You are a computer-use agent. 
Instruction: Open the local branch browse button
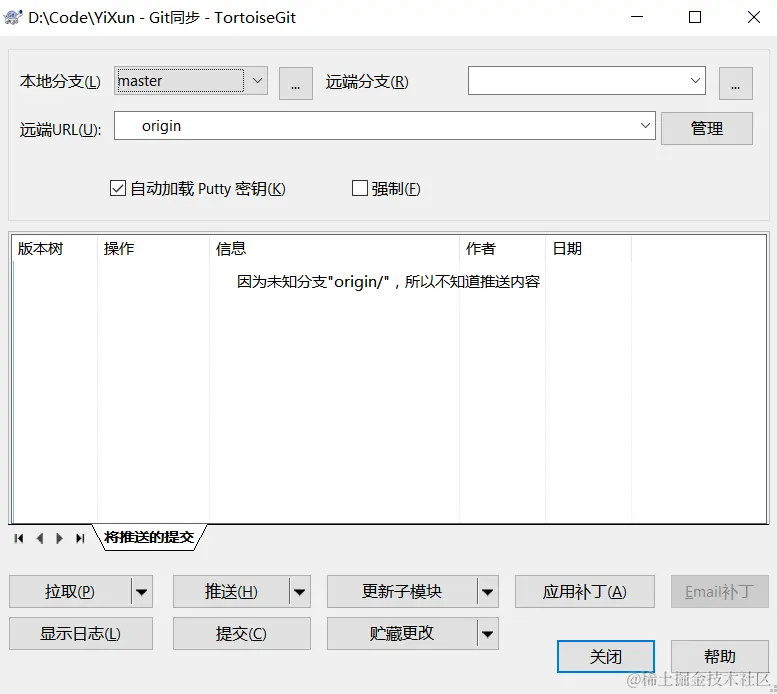tap(296, 83)
